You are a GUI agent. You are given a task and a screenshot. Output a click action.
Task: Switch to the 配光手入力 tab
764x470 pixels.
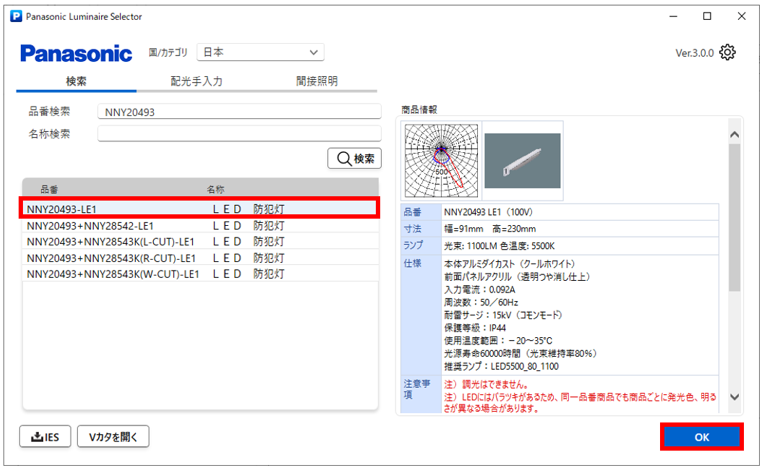point(197,81)
